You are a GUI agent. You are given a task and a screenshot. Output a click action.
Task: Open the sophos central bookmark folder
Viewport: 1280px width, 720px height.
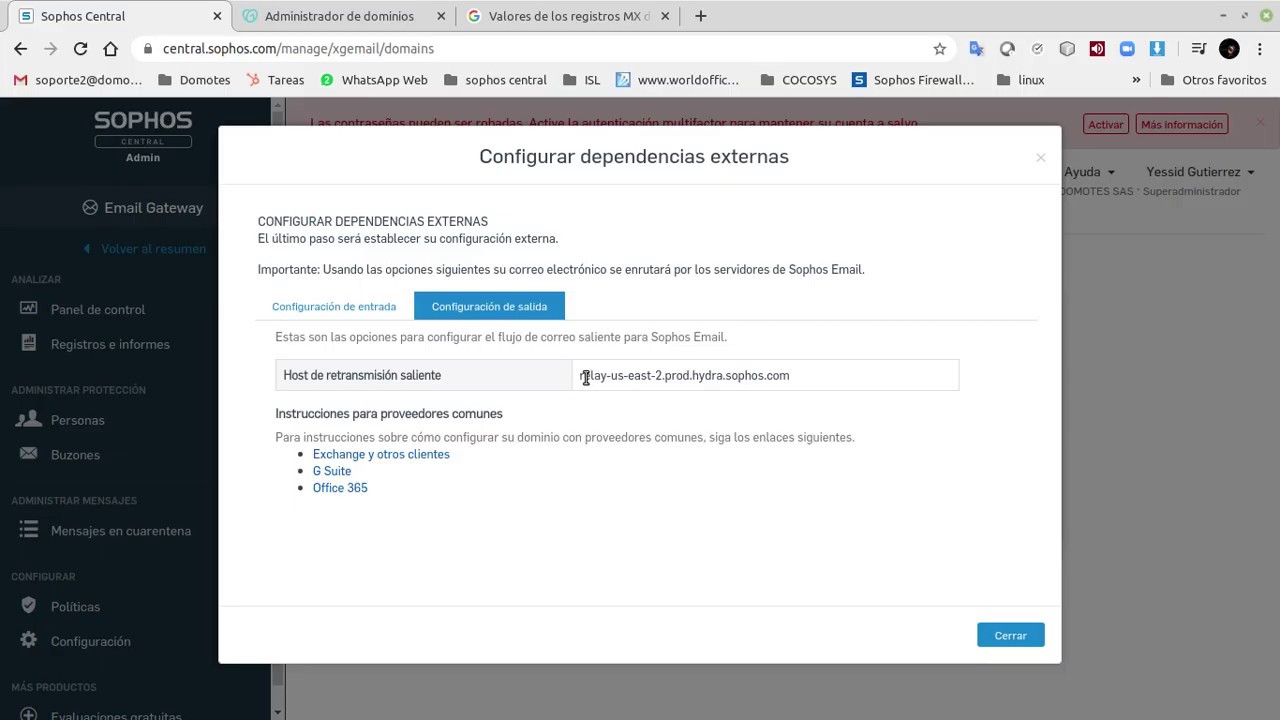[x=495, y=80]
